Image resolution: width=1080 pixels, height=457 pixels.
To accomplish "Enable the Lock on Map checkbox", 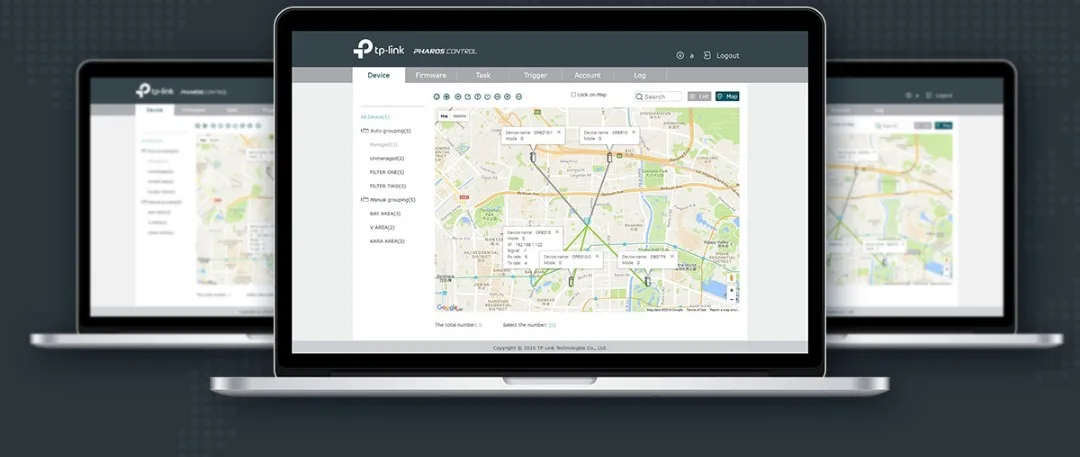I will point(573,95).
